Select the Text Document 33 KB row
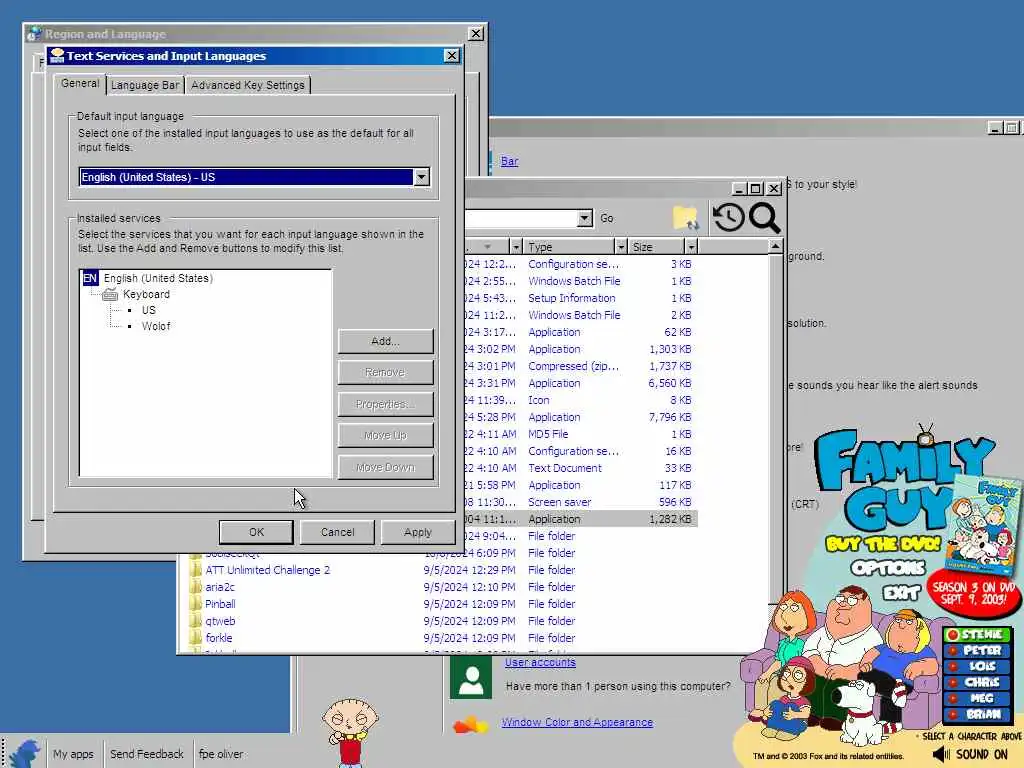The image size is (1024, 768). coord(580,468)
